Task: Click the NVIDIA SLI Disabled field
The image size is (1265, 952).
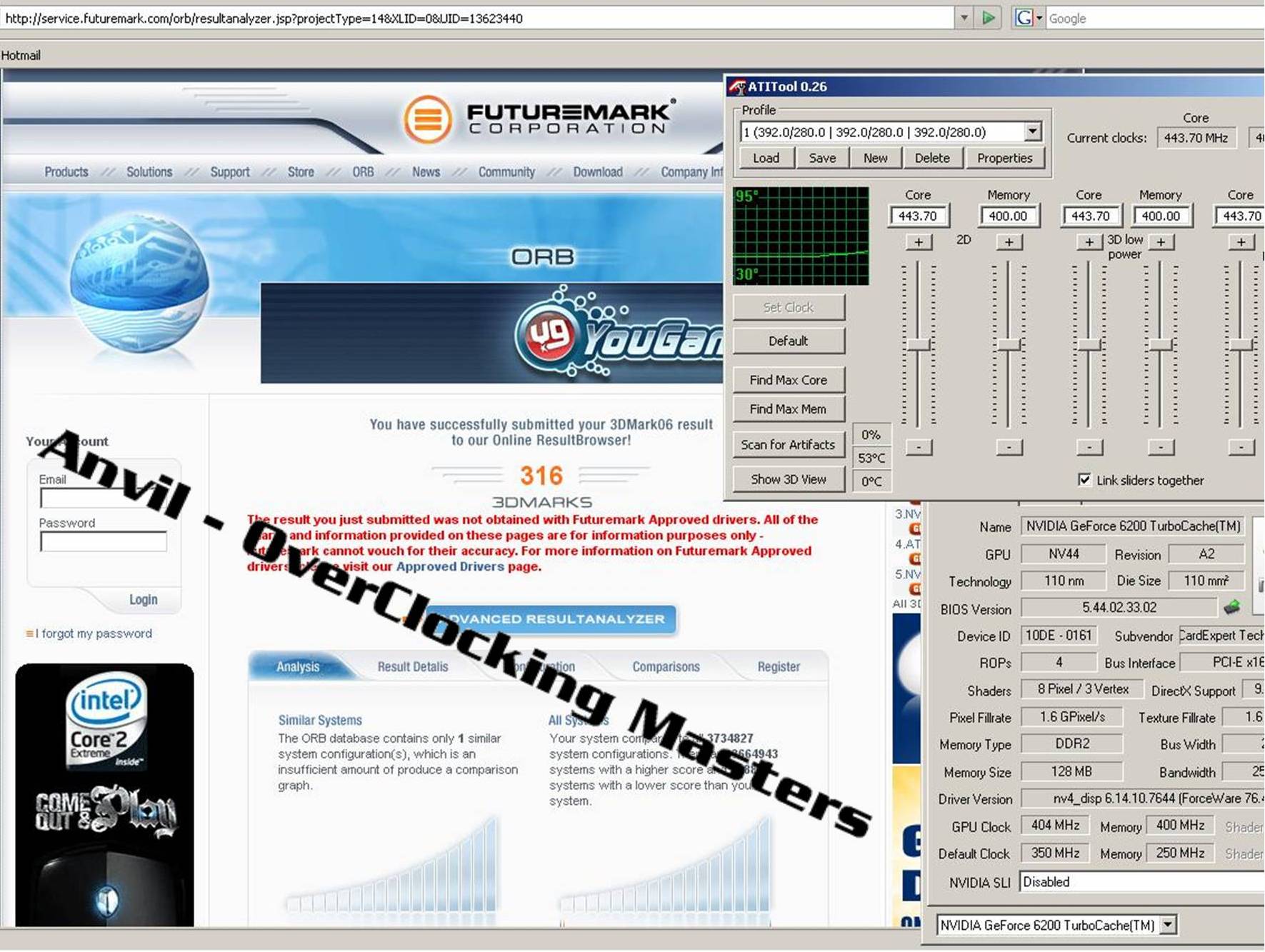Action: click(1141, 883)
